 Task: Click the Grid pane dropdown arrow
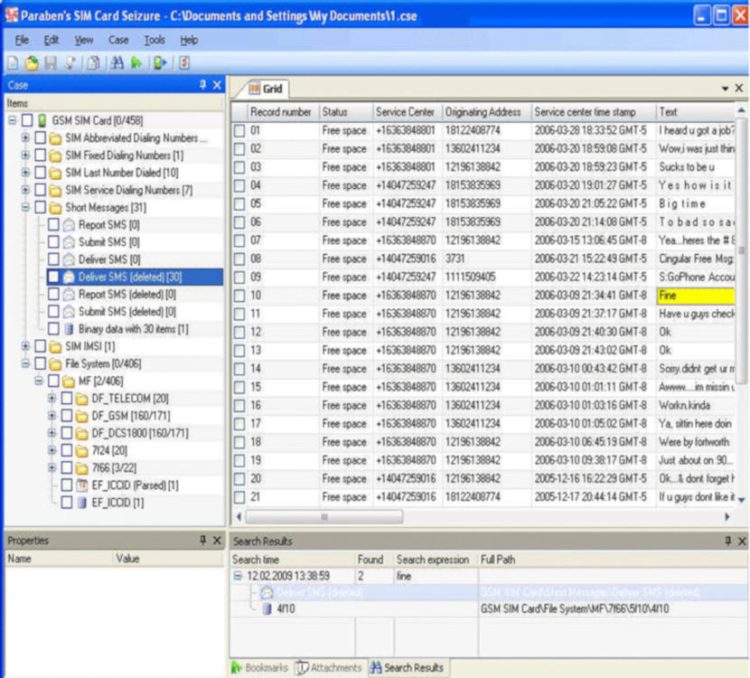click(x=725, y=89)
